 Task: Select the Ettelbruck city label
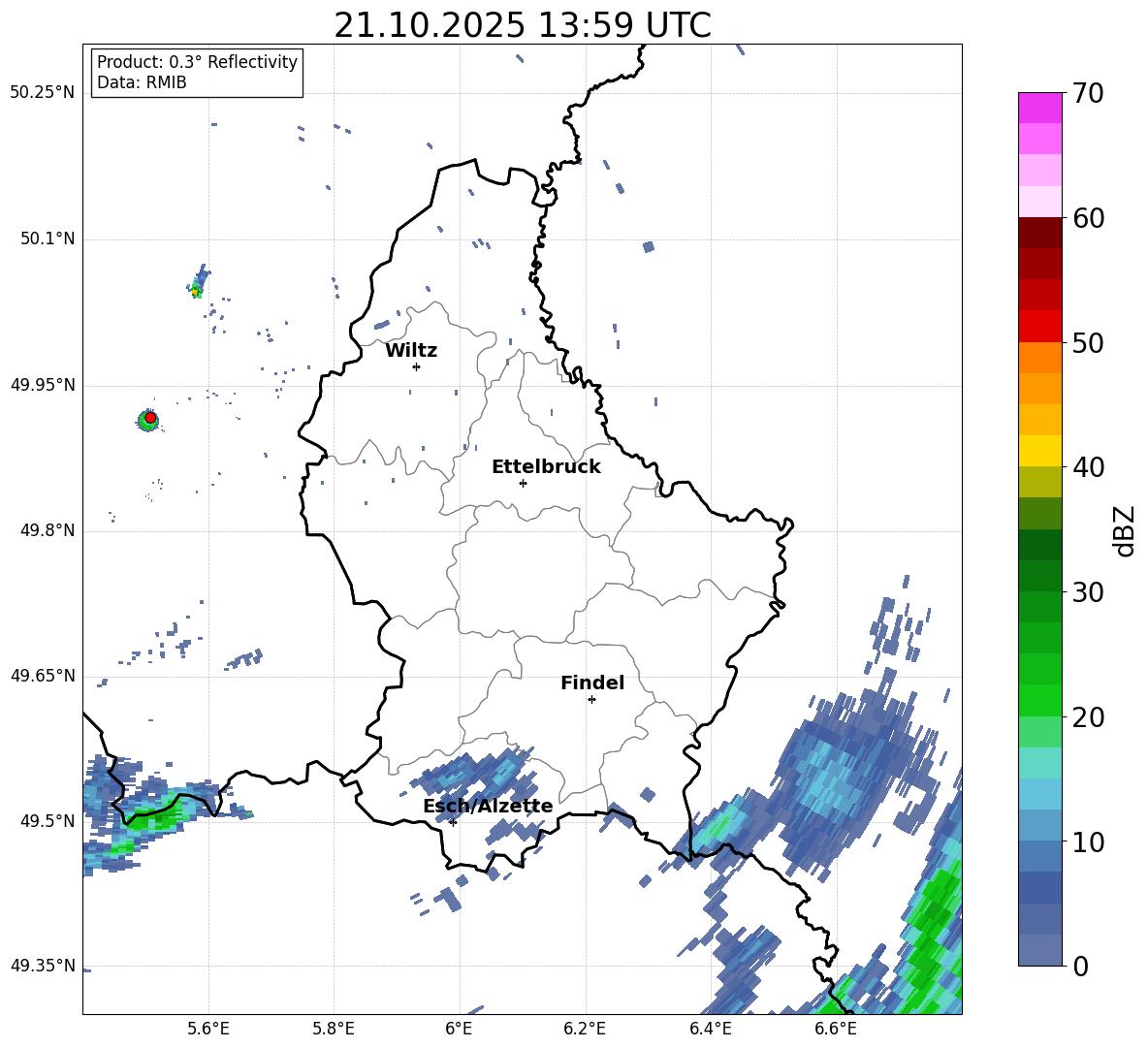[546, 467]
